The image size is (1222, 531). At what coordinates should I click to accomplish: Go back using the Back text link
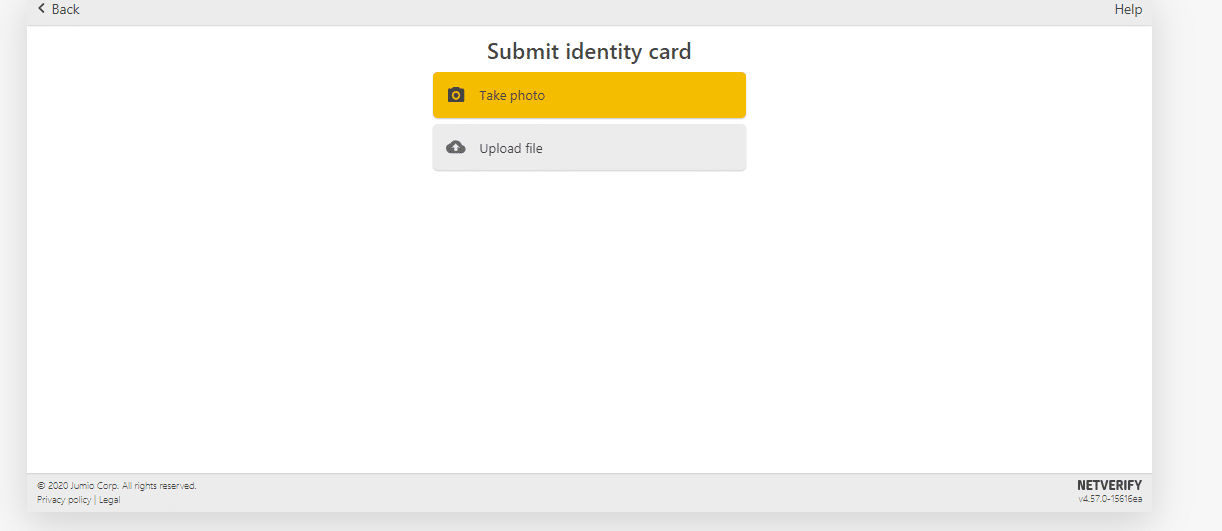tap(65, 9)
